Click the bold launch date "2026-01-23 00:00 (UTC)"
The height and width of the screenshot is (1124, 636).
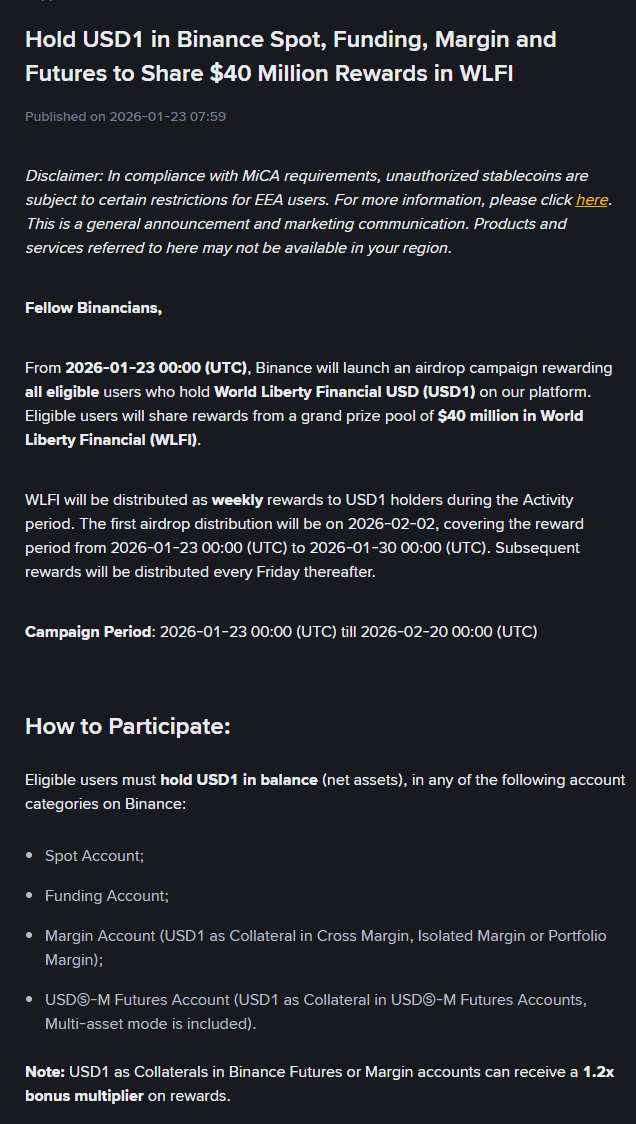(156, 367)
